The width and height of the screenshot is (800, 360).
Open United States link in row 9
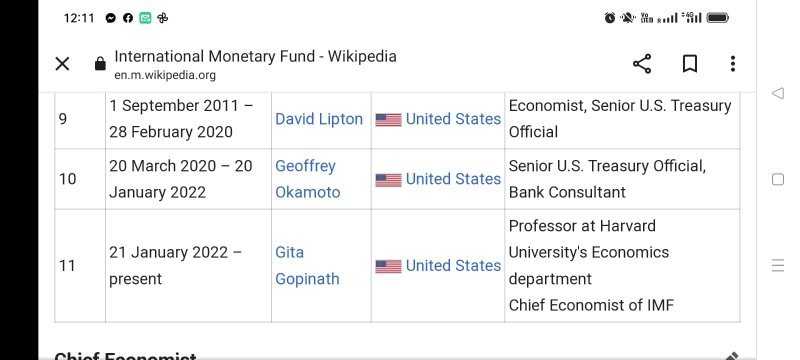tap(453, 119)
